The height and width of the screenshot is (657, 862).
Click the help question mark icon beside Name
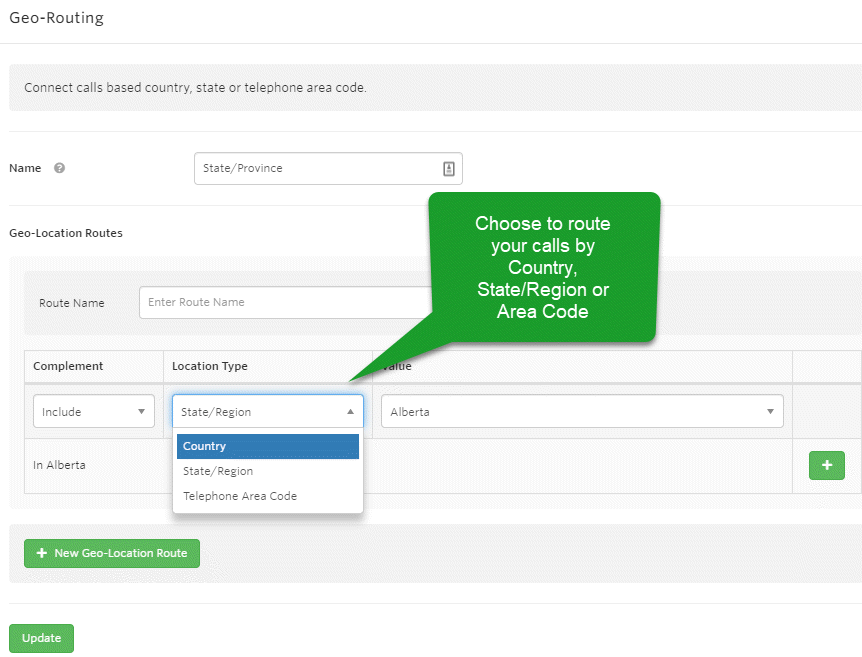pyautogui.click(x=59, y=168)
